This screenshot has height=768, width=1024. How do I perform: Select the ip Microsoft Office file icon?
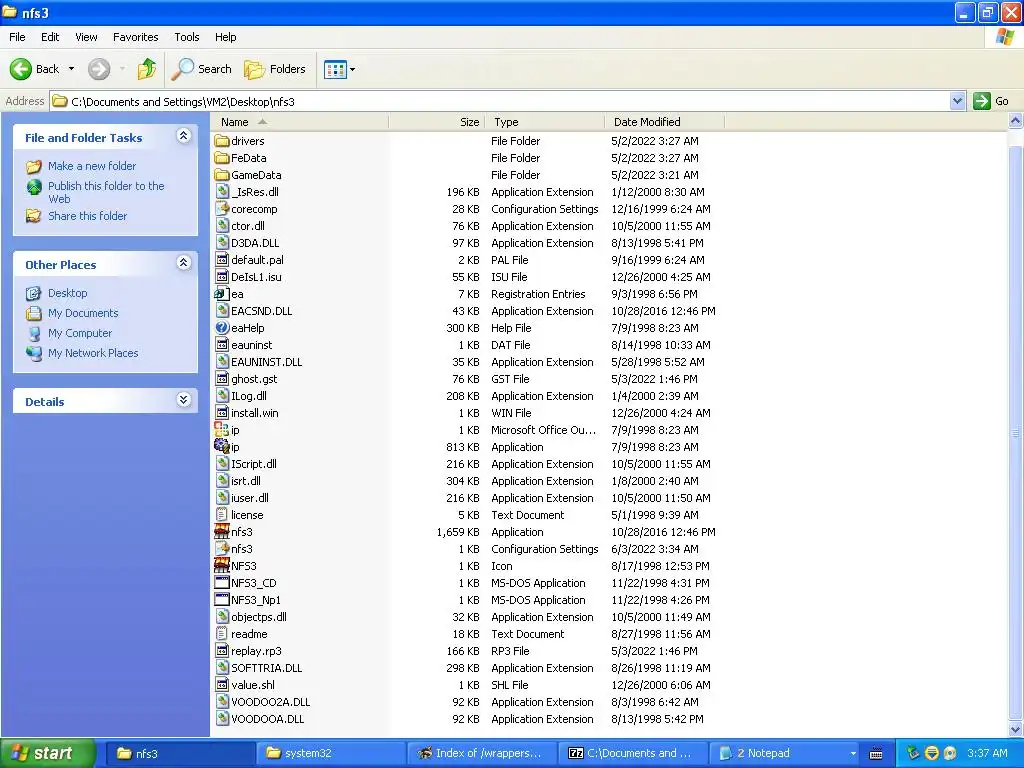tap(222, 429)
